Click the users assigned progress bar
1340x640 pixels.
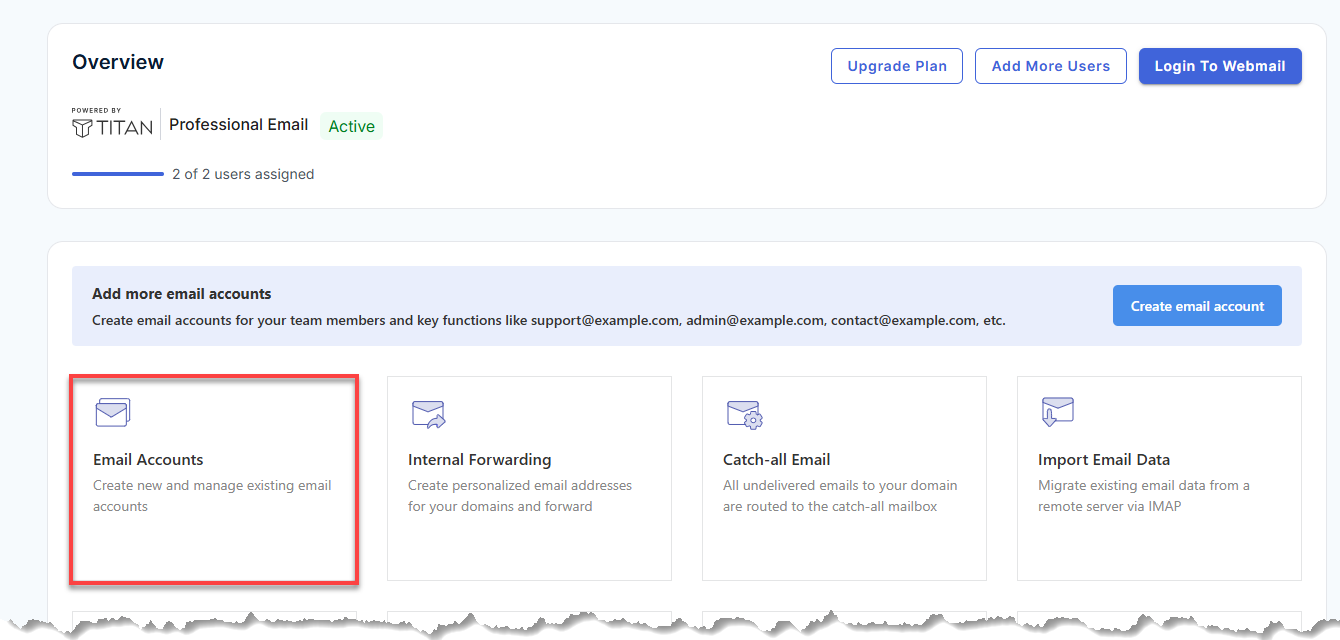tap(118, 174)
